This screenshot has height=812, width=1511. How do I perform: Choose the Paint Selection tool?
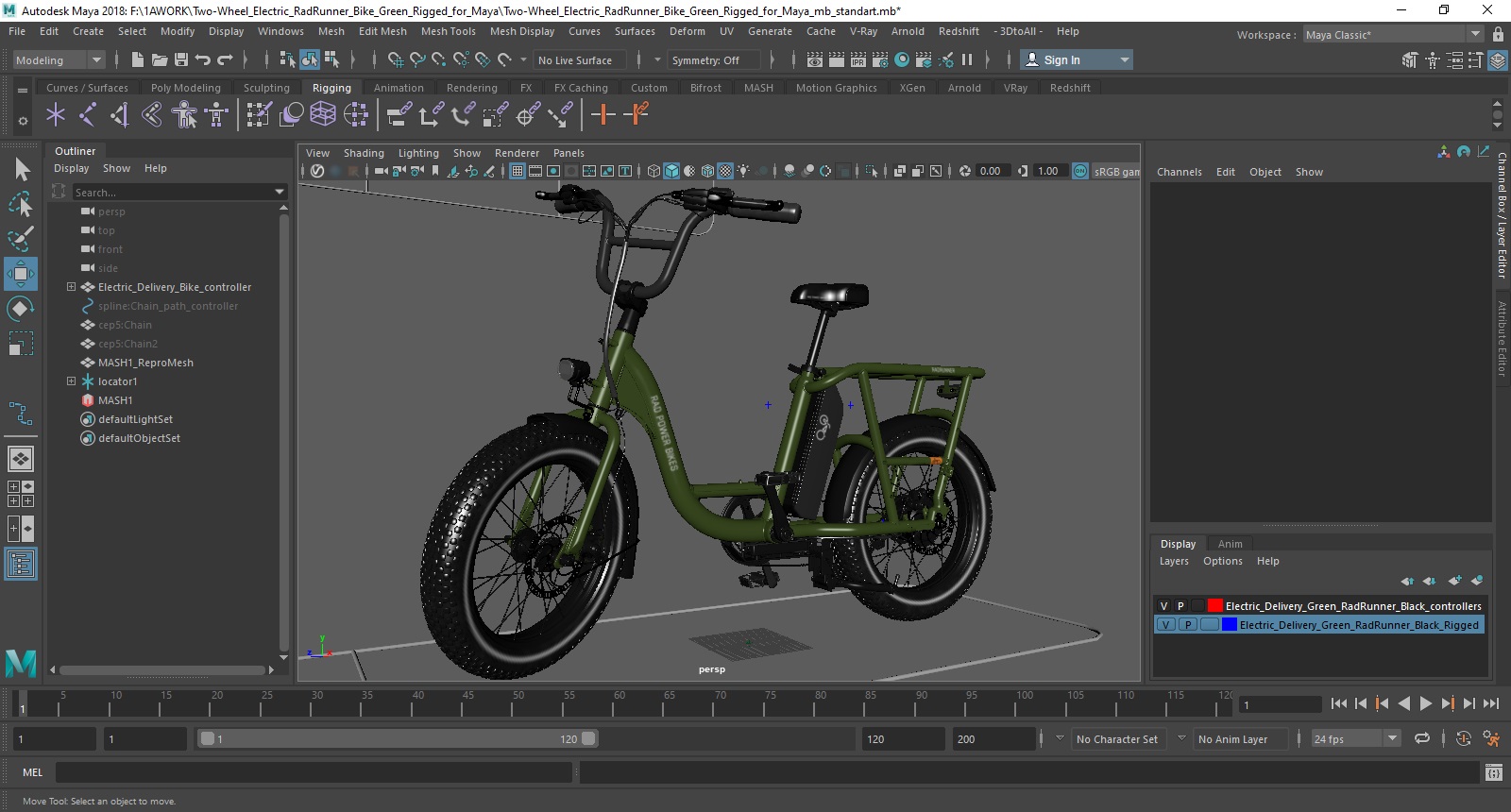(21, 239)
